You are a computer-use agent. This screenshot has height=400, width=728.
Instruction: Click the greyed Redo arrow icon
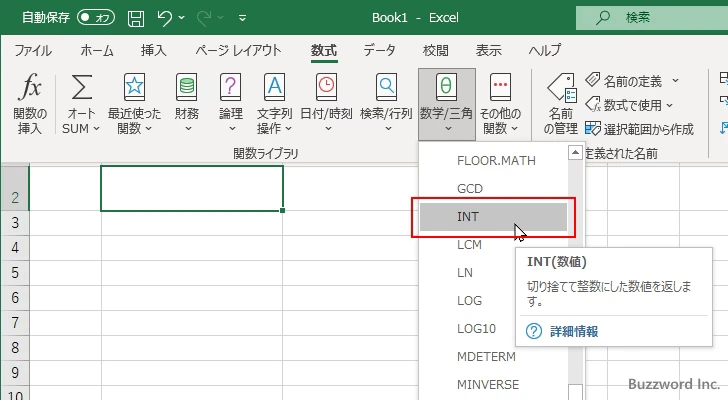click(x=204, y=18)
